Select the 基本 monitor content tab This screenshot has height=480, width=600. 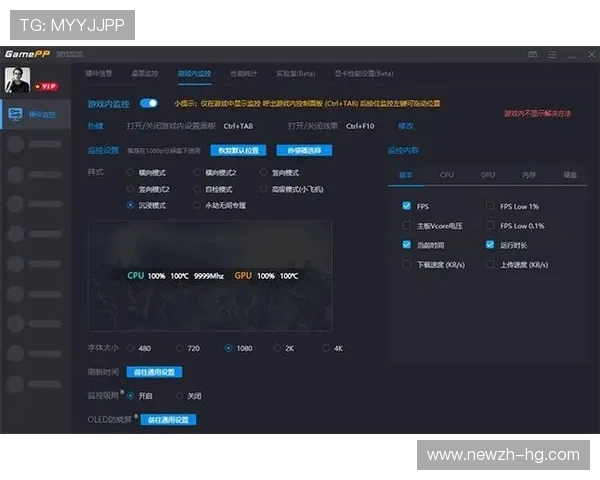click(x=406, y=175)
